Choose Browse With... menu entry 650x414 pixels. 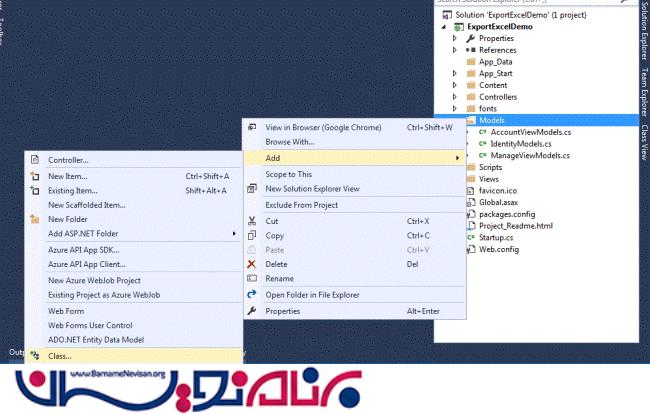355,142
